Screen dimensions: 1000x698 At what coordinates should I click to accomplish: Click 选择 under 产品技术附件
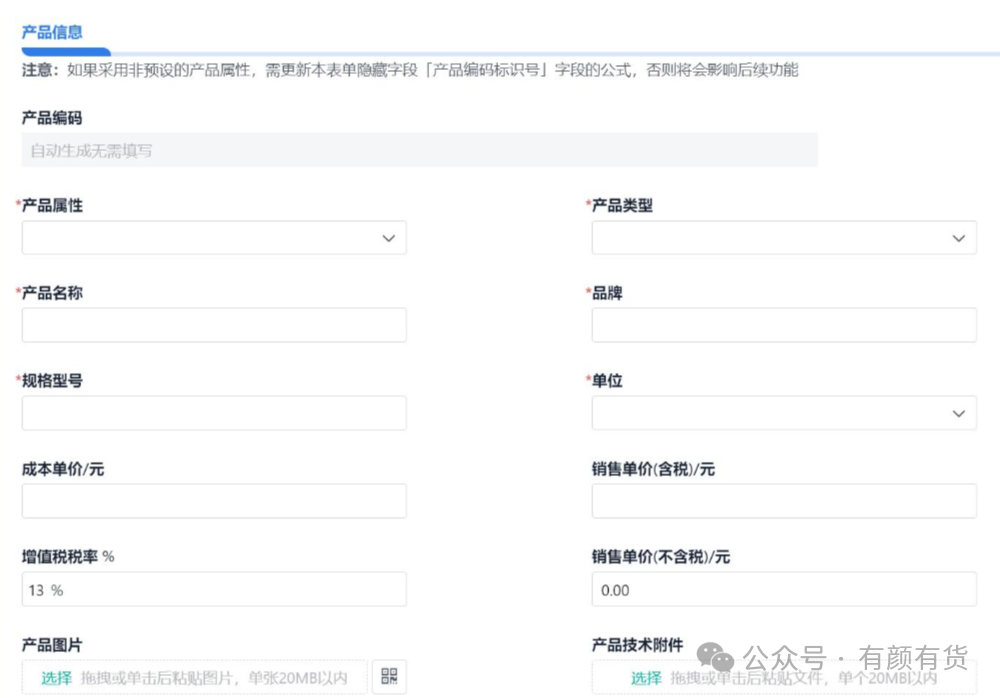tap(646, 678)
